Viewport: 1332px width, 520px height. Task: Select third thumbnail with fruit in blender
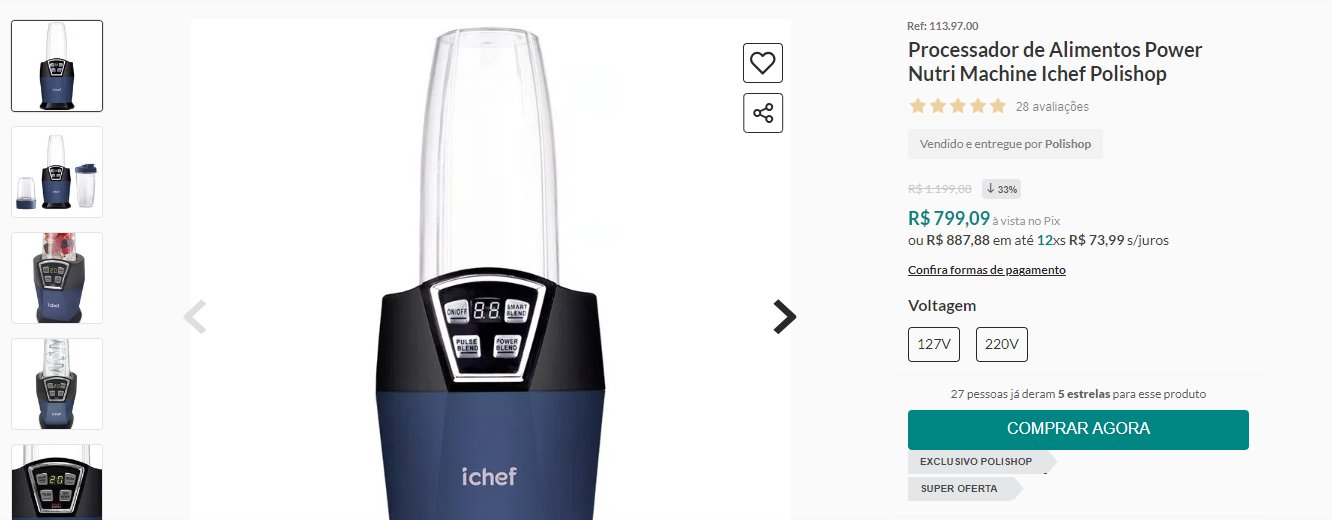[57, 278]
